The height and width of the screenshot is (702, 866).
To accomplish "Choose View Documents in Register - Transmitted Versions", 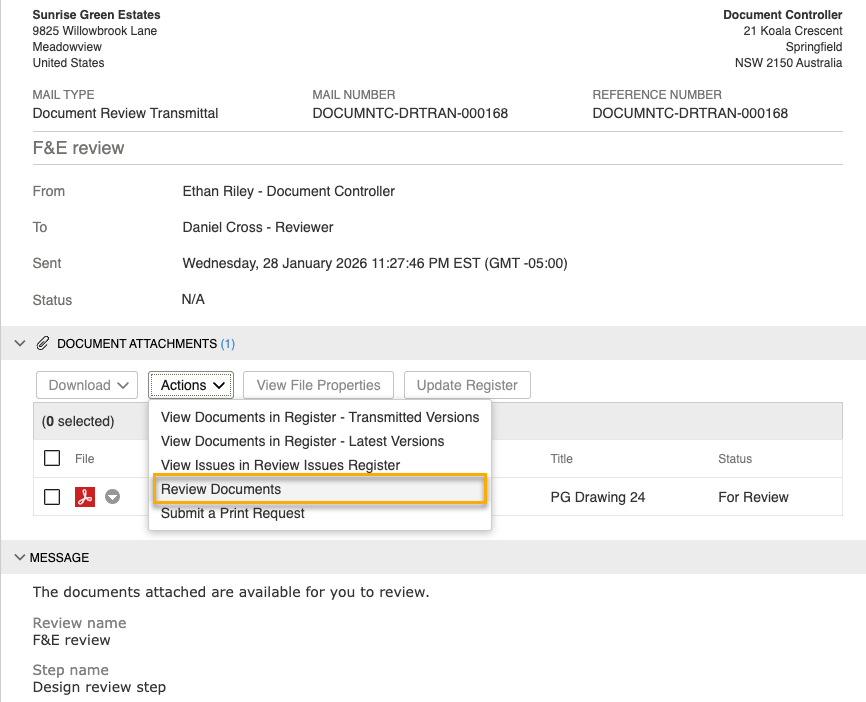I will pyautogui.click(x=320, y=417).
